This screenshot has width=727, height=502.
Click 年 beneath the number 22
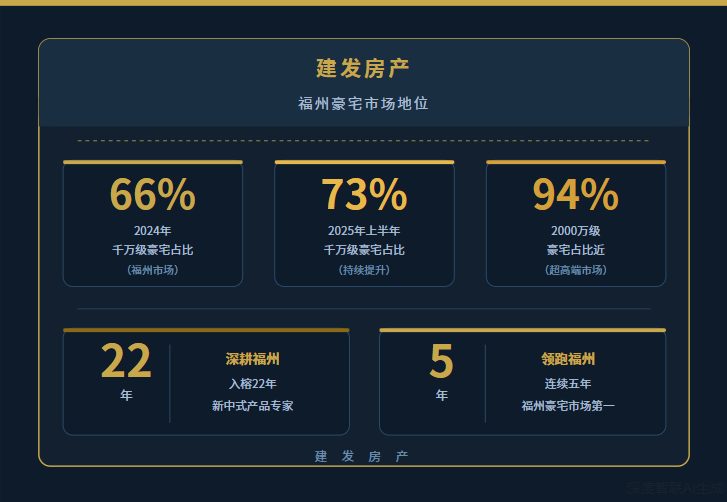126,395
